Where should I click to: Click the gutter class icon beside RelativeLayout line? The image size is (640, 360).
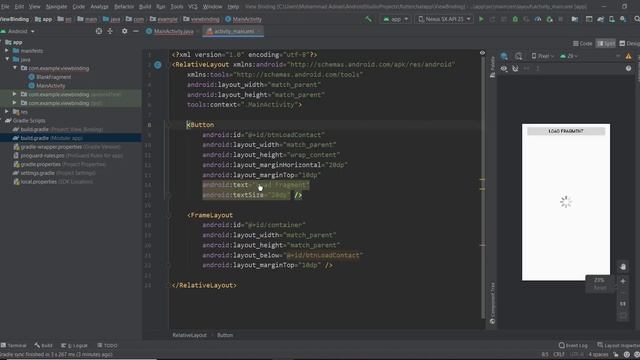tap(158, 65)
